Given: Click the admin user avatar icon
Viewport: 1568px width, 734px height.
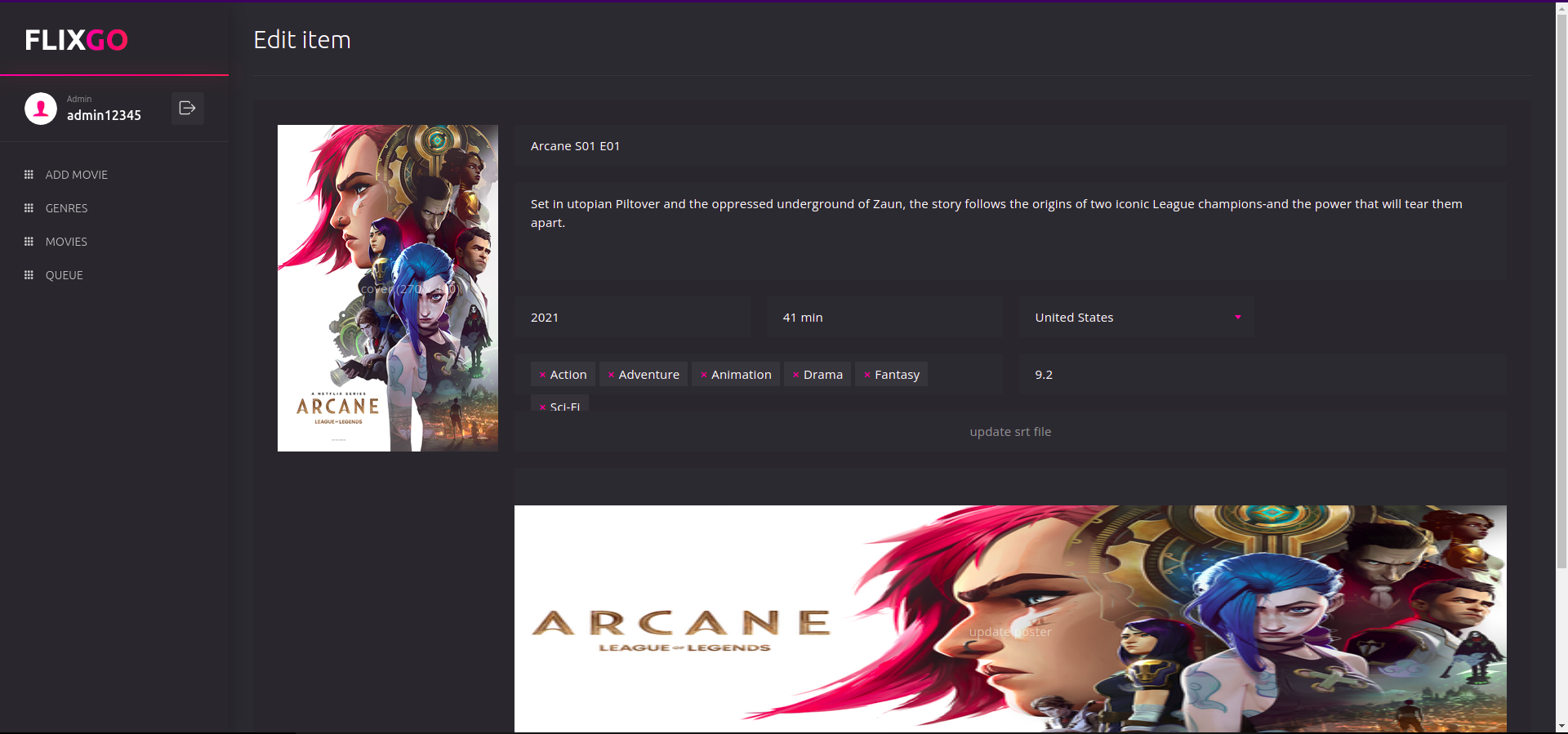Looking at the screenshot, I should pyautogui.click(x=41, y=109).
